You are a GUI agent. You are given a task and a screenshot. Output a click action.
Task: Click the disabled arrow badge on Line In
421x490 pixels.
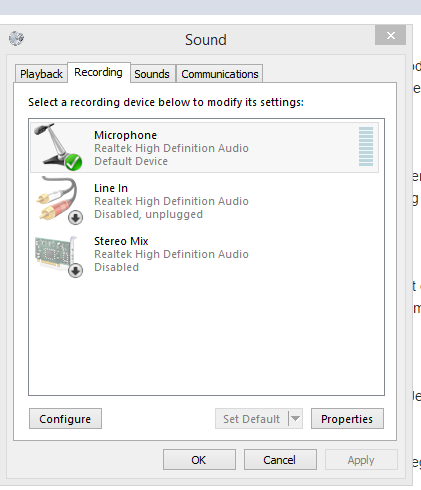(76, 218)
